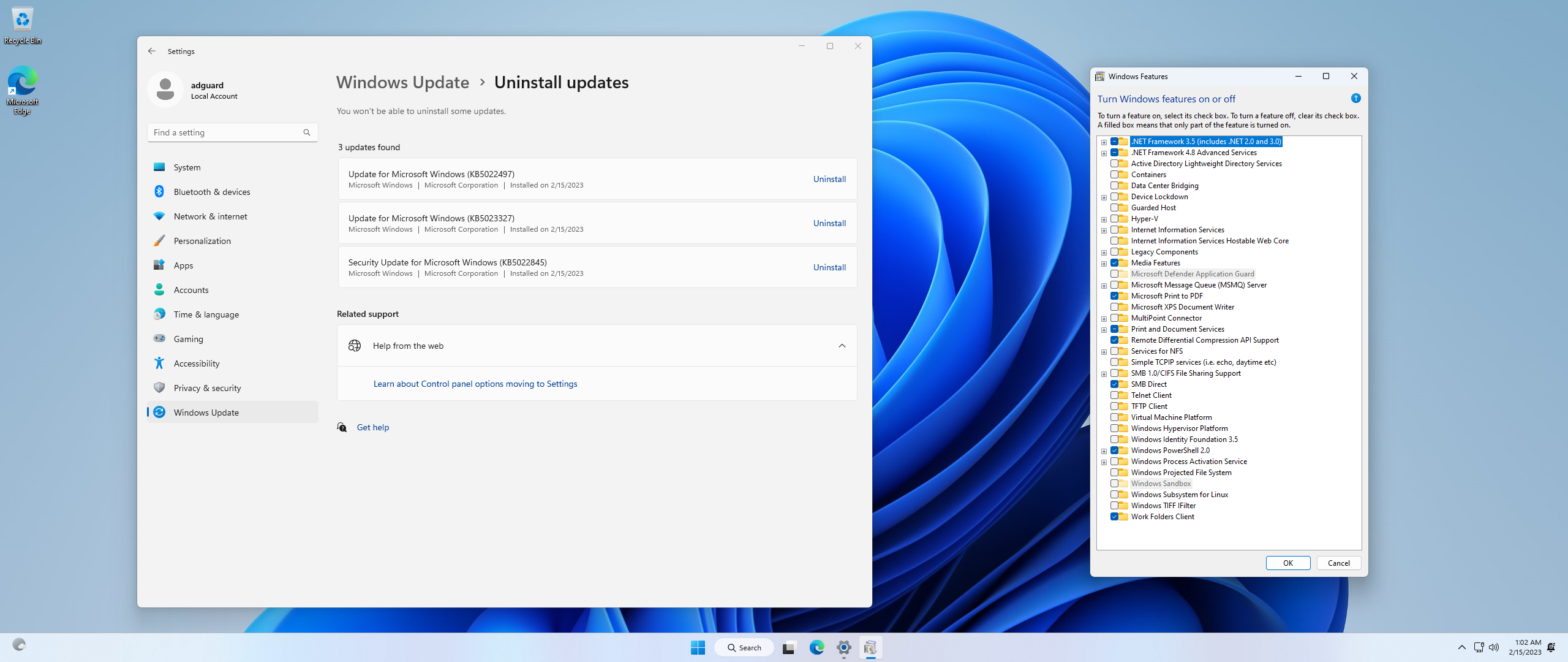Open Apps settings category

(233, 265)
